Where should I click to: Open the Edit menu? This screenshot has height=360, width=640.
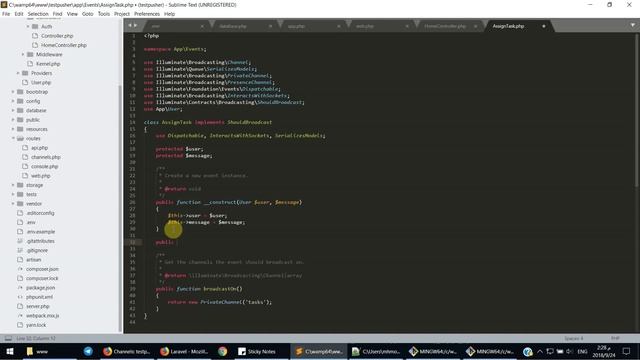19,14
